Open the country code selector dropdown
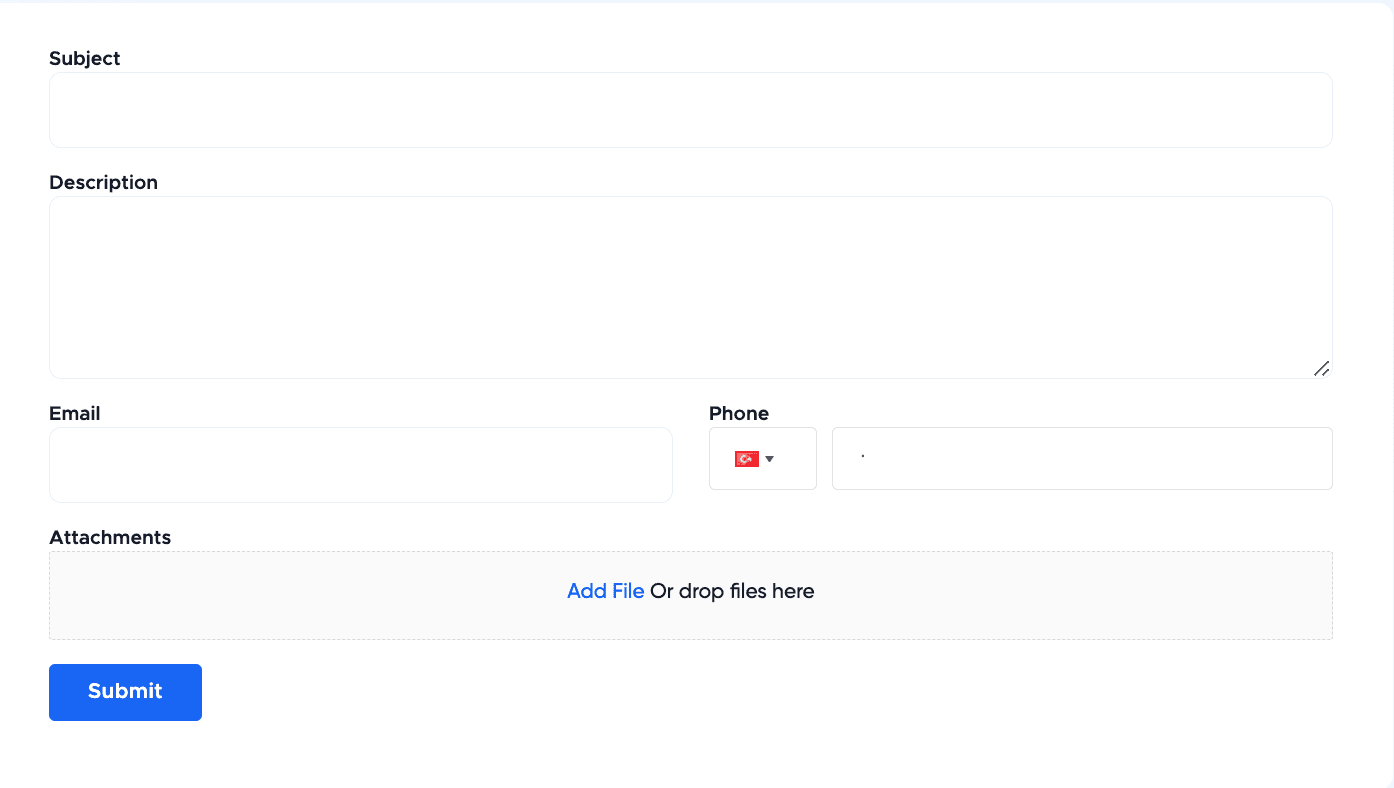 tap(762, 458)
